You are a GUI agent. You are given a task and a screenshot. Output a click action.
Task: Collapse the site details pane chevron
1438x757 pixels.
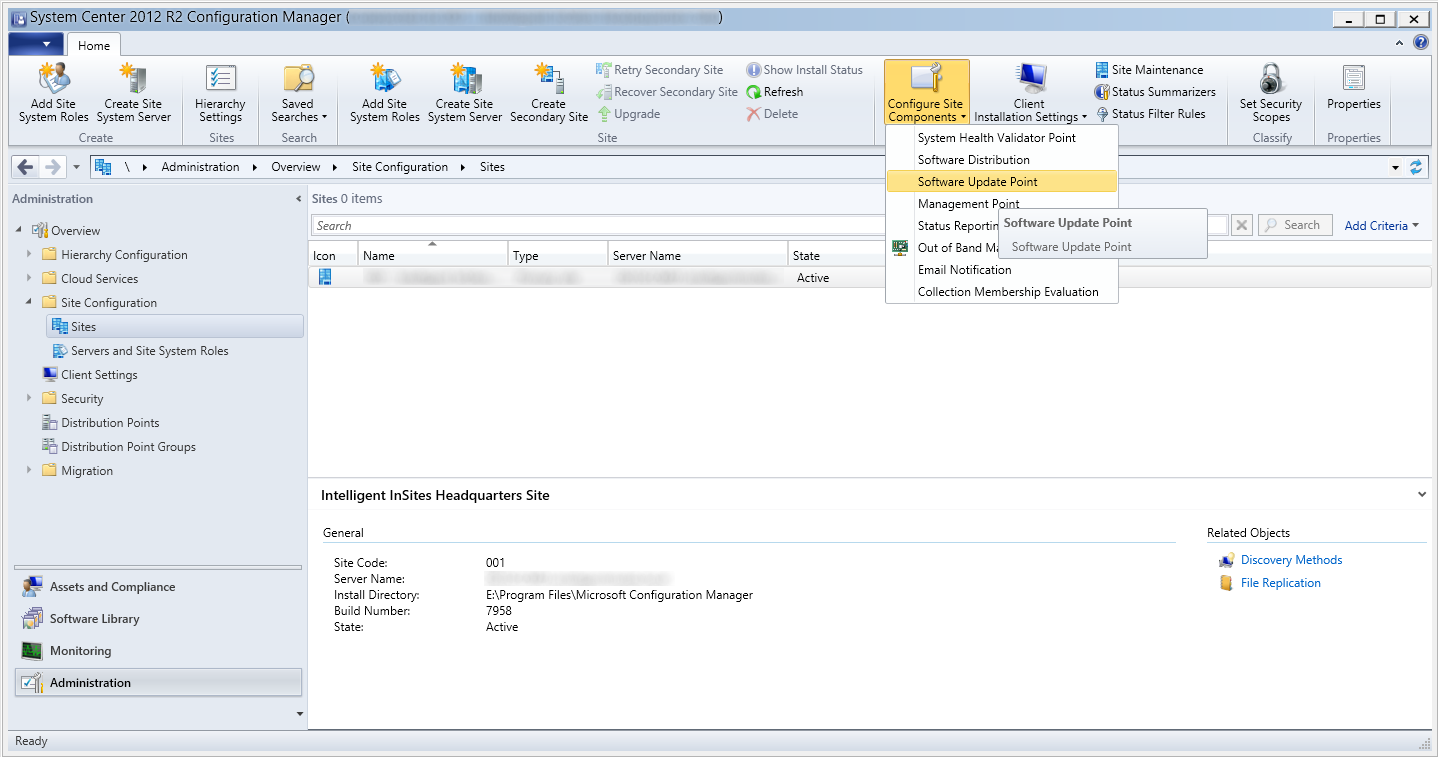[1422, 494]
